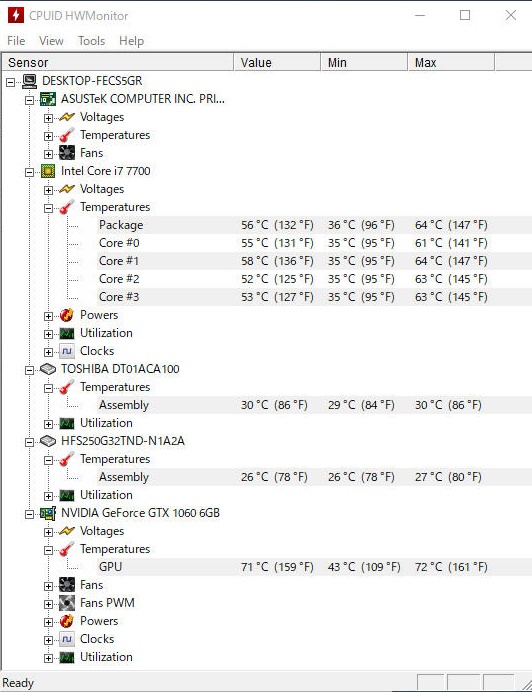The width and height of the screenshot is (532, 692).
Task: Click the NVIDIA GeForce GTX 1060 card icon
Action: [48, 513]
